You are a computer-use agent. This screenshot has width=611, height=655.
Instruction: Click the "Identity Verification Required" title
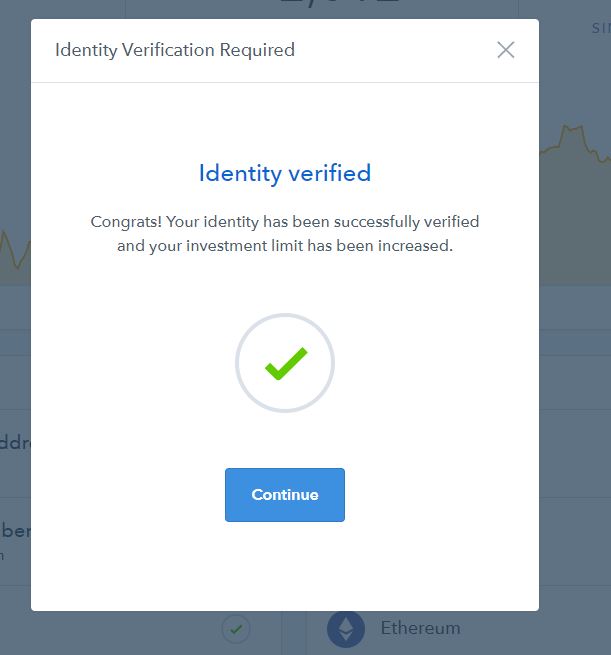tap(175, 50)
